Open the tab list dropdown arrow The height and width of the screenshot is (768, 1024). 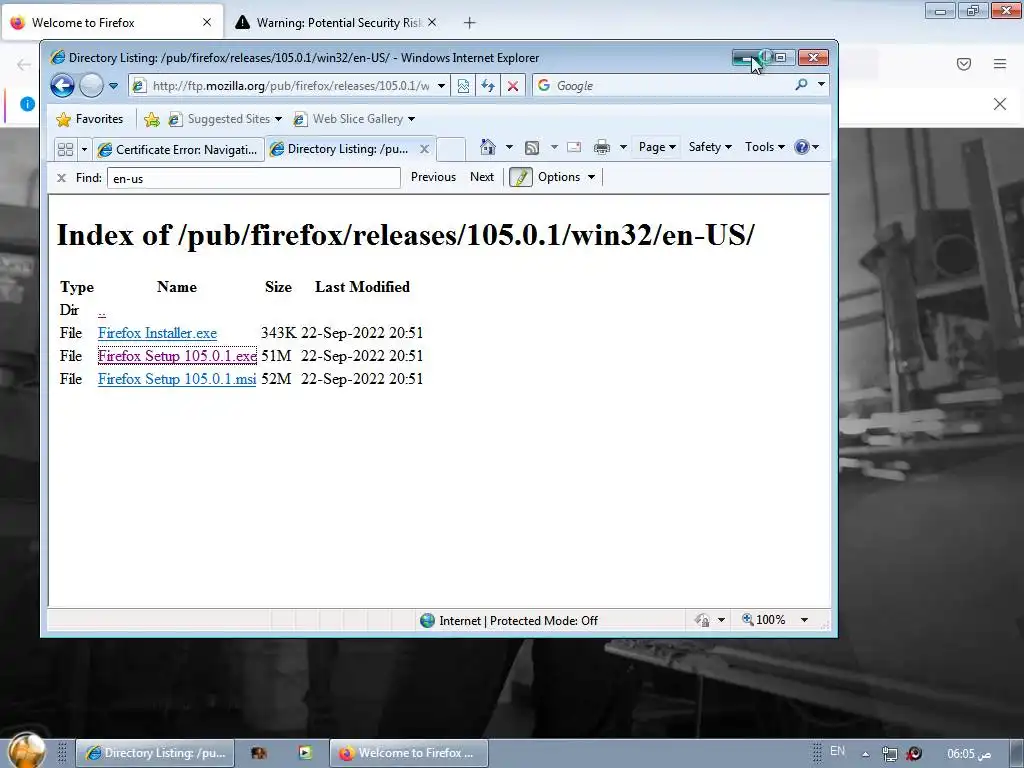(x=84, y=150)
